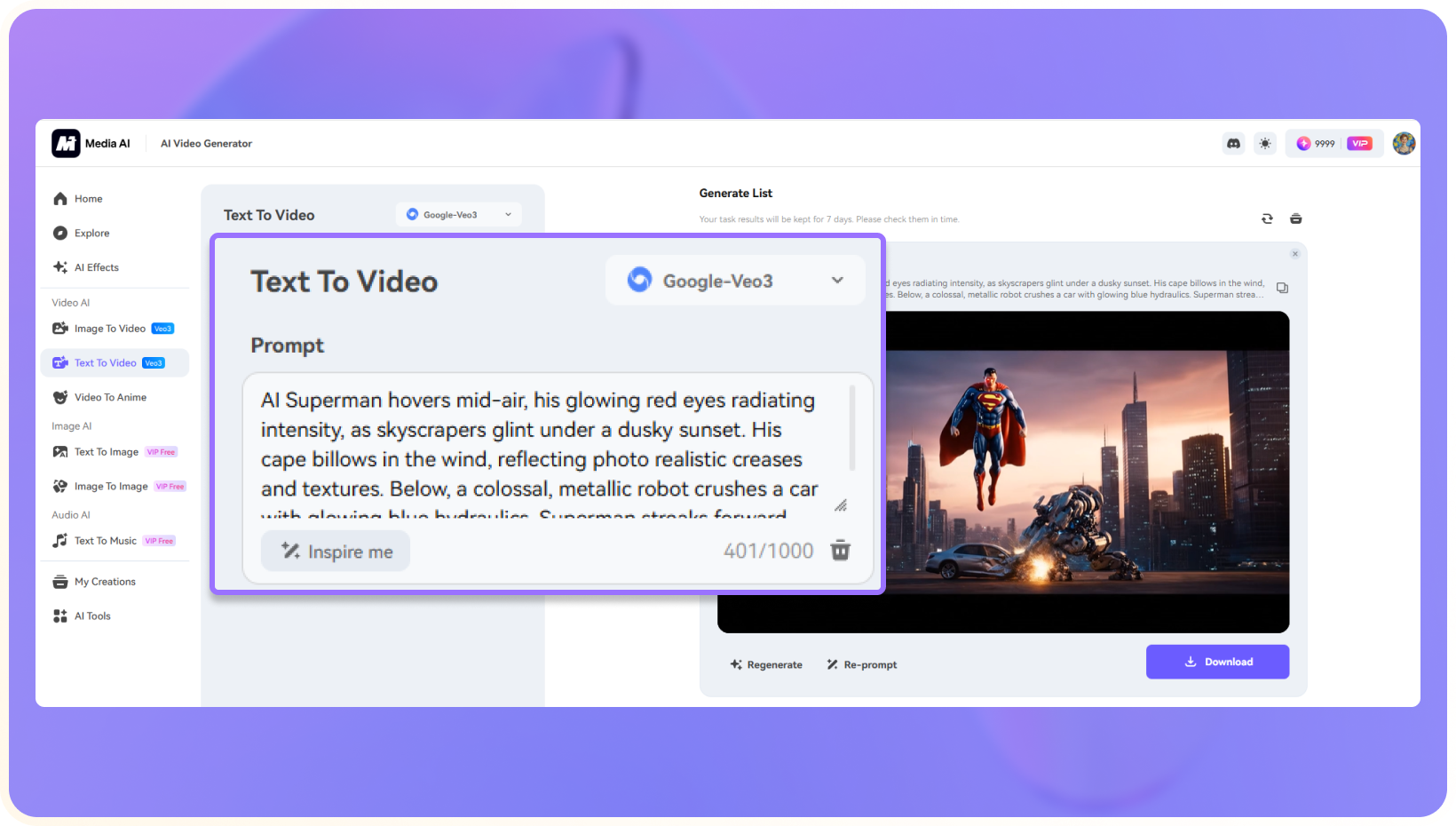
Task: Click the Inspire me button
Action: click(336, 552)
